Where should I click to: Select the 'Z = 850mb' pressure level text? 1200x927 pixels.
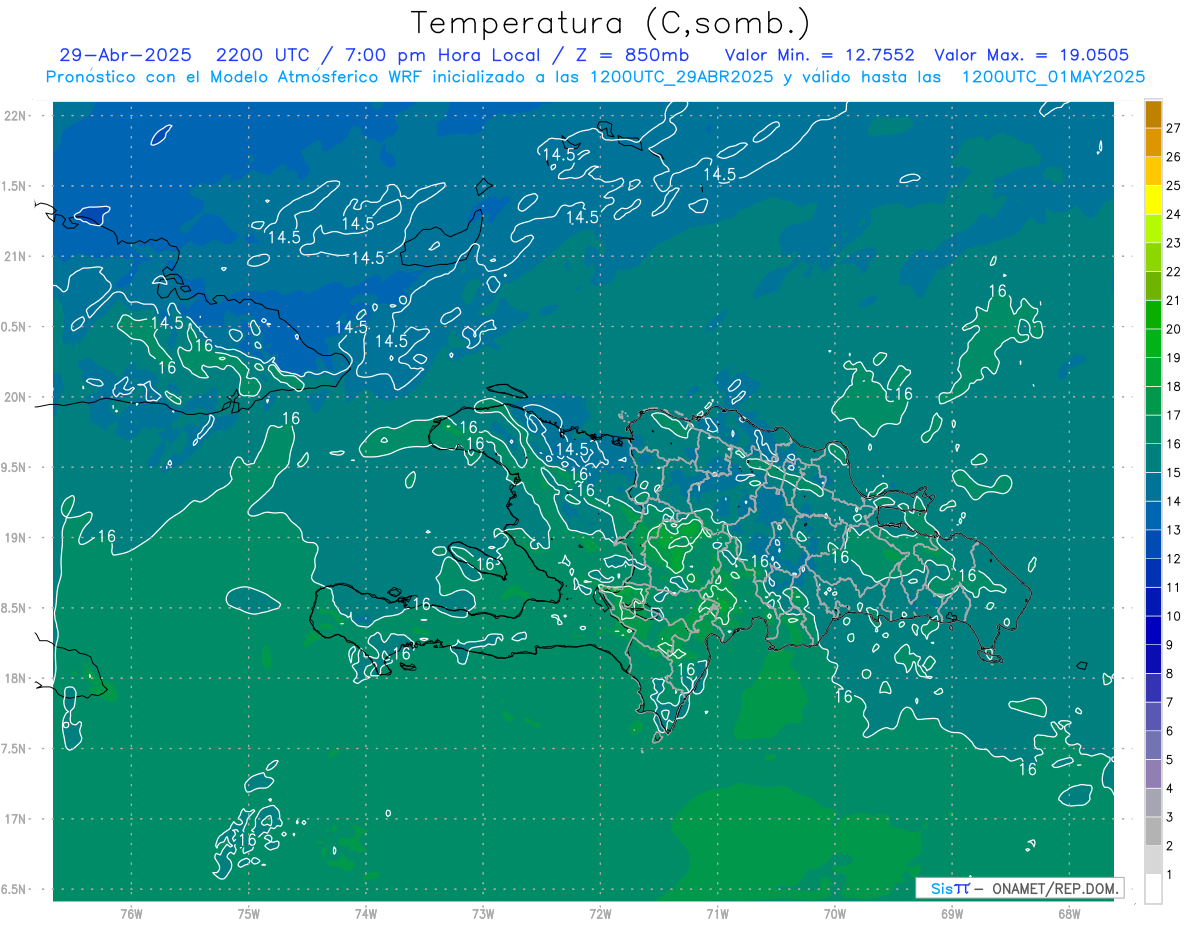[x=633, y=55]
